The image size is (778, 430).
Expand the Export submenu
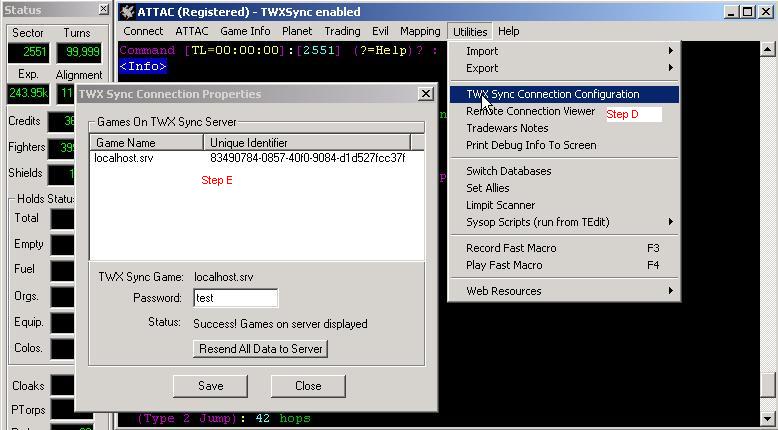click(x=564, y=68)
